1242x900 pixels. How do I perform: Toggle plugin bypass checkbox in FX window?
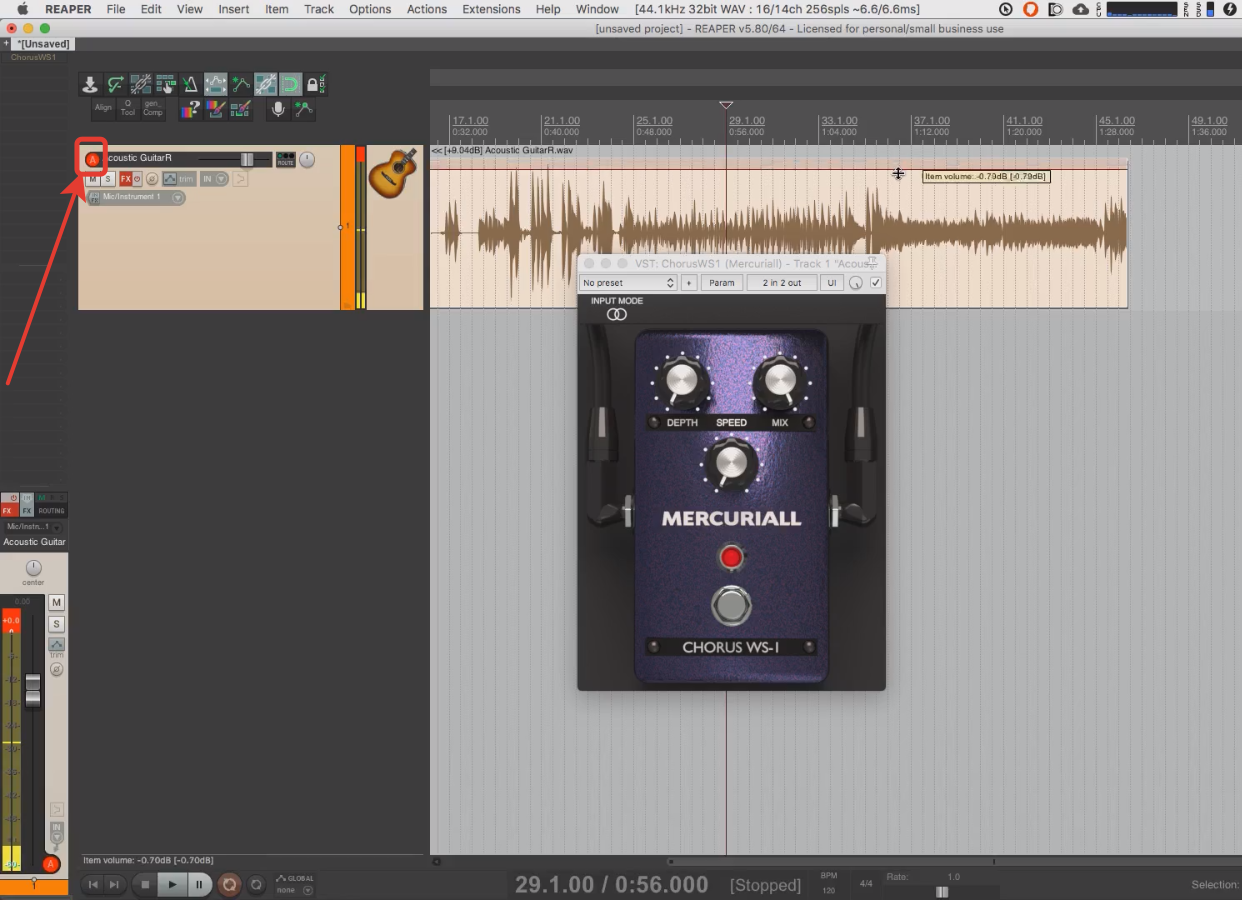876,283
